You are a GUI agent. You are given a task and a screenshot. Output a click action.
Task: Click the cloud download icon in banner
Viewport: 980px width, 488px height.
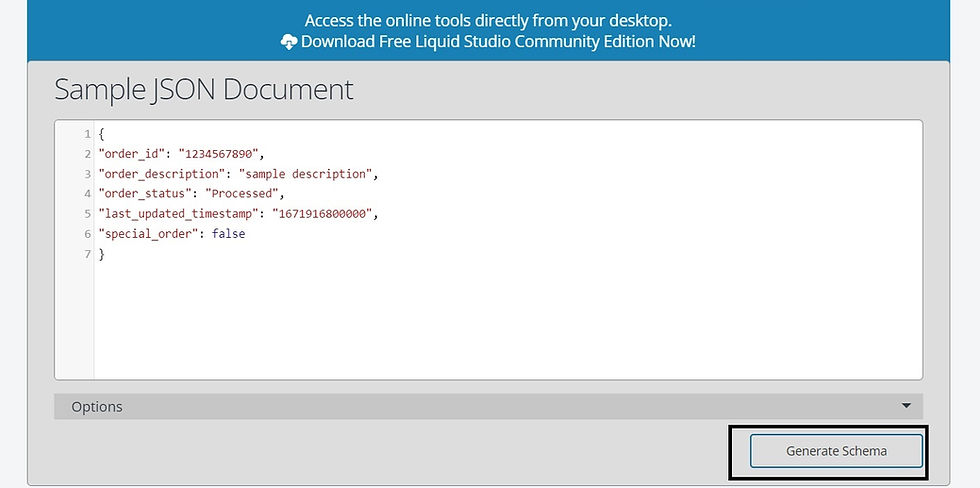click(289, 42)
